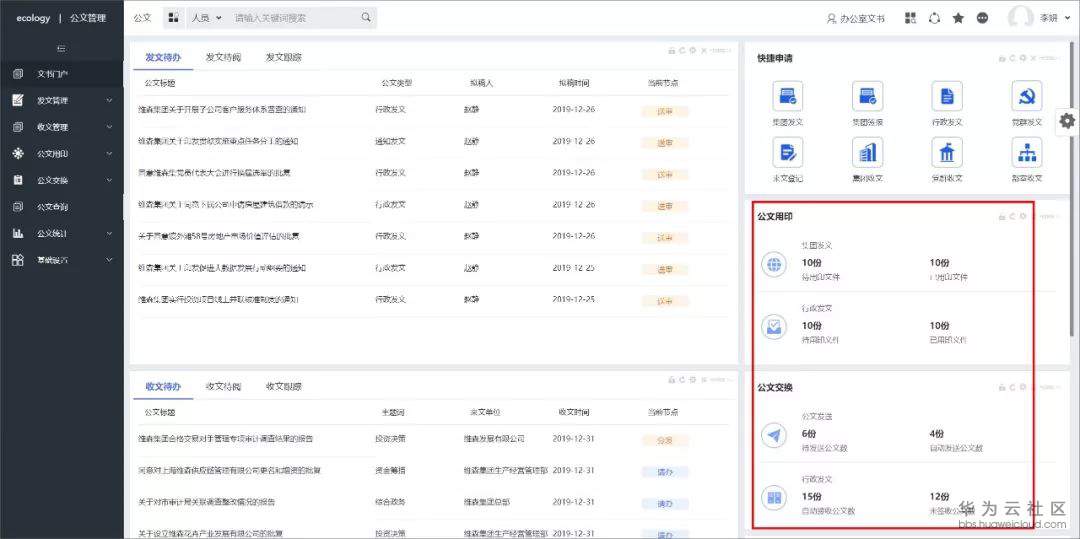Click the 12份 count in 公文交换
The width and height of the screenshot is (1080, 539).
(939, 496)
